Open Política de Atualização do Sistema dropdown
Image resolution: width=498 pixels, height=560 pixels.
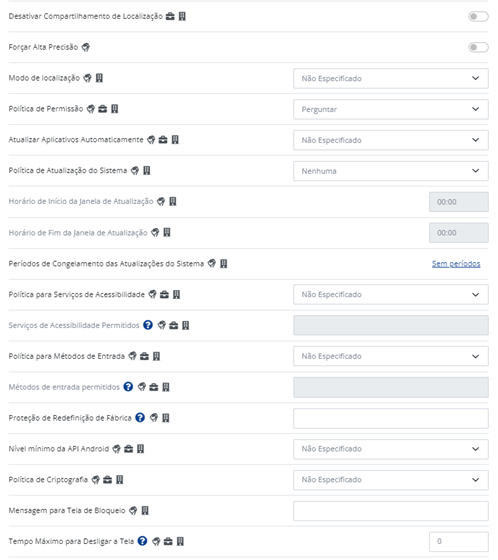[391, 171]
